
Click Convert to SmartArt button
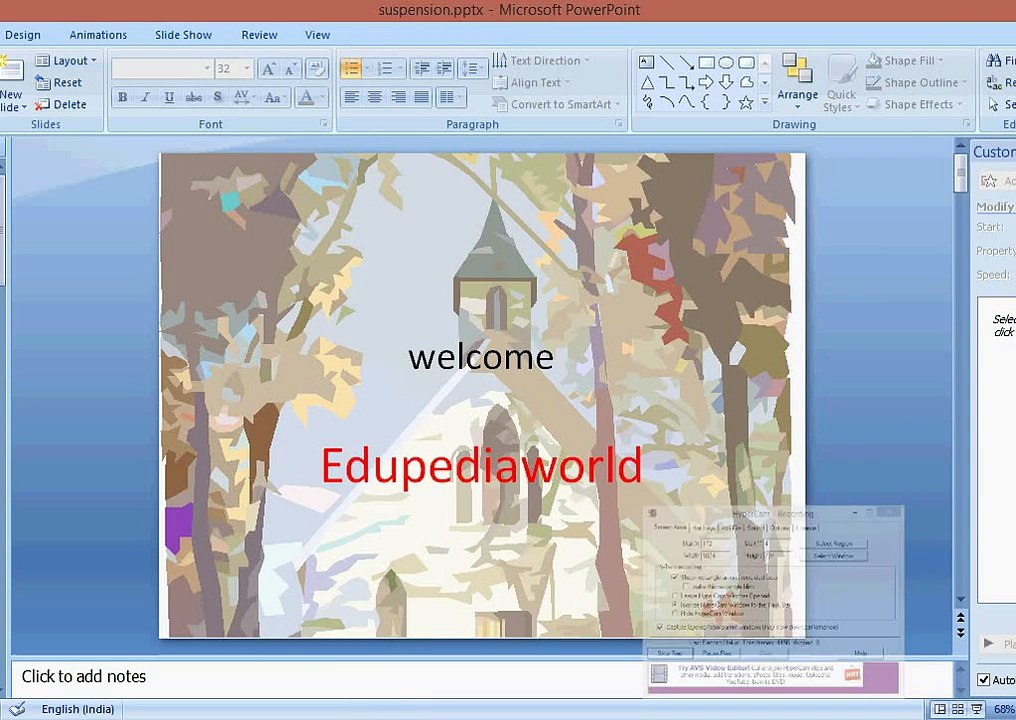(x=557, y=104)
